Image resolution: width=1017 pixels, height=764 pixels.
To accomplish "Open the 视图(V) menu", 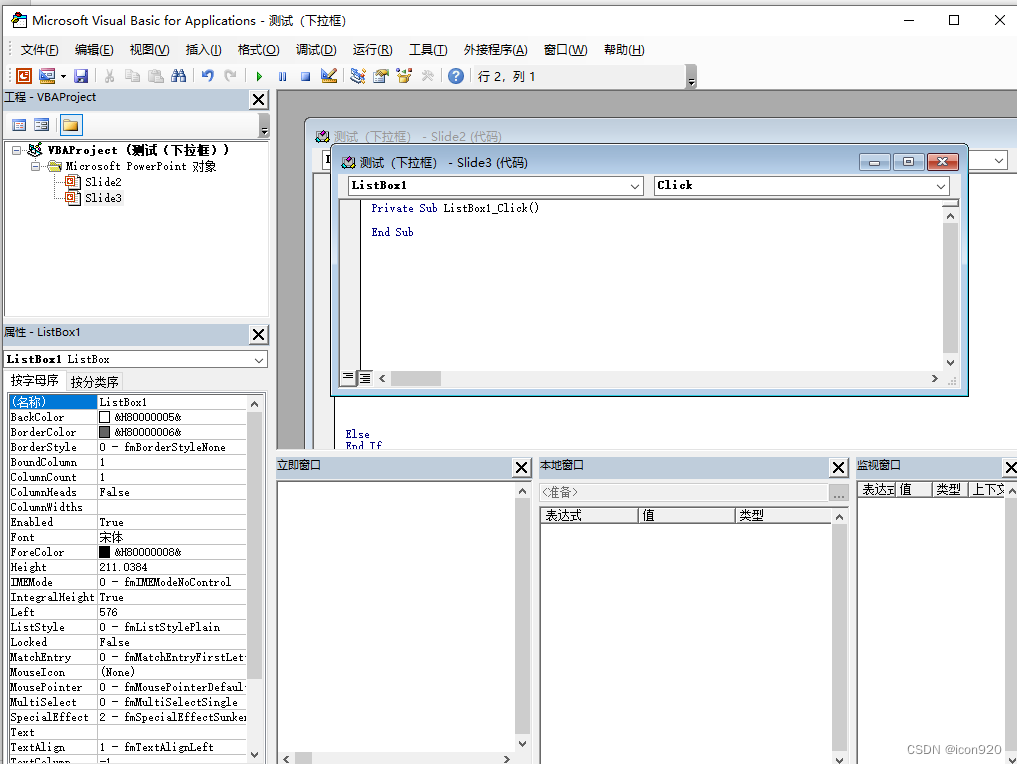I will coord(149,50).
